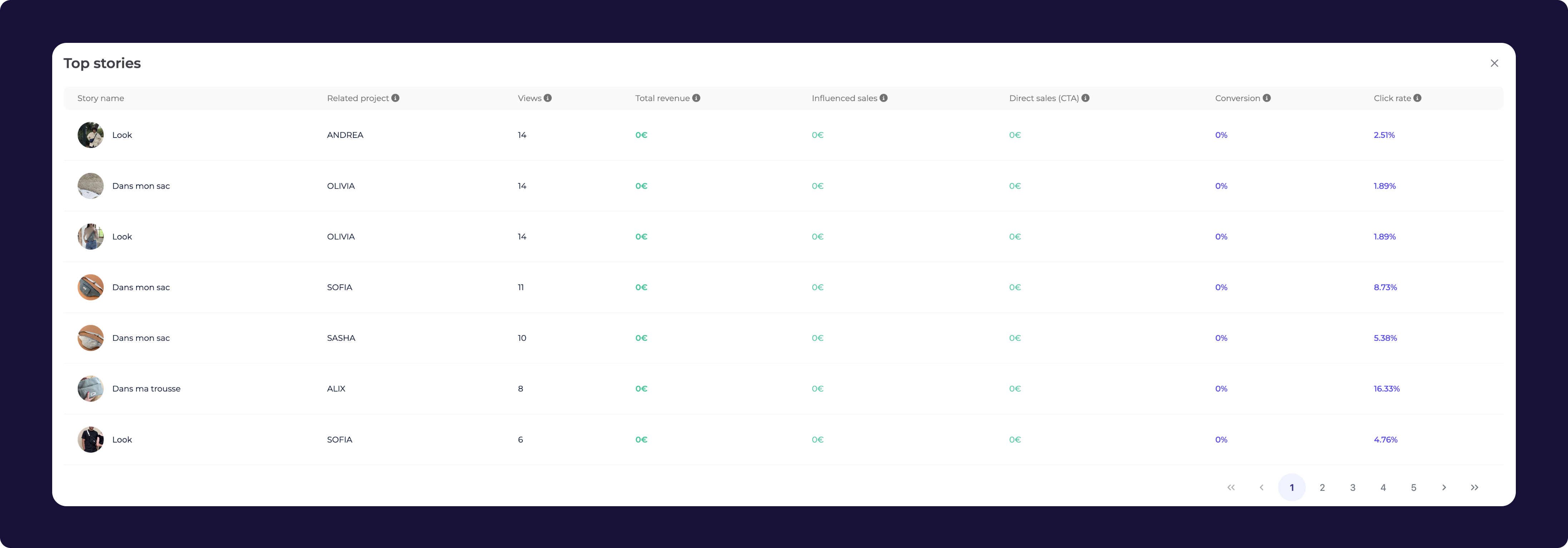Select page 2 in pagination
This screenshot has width=1568, height=548.
[1322, 487]
